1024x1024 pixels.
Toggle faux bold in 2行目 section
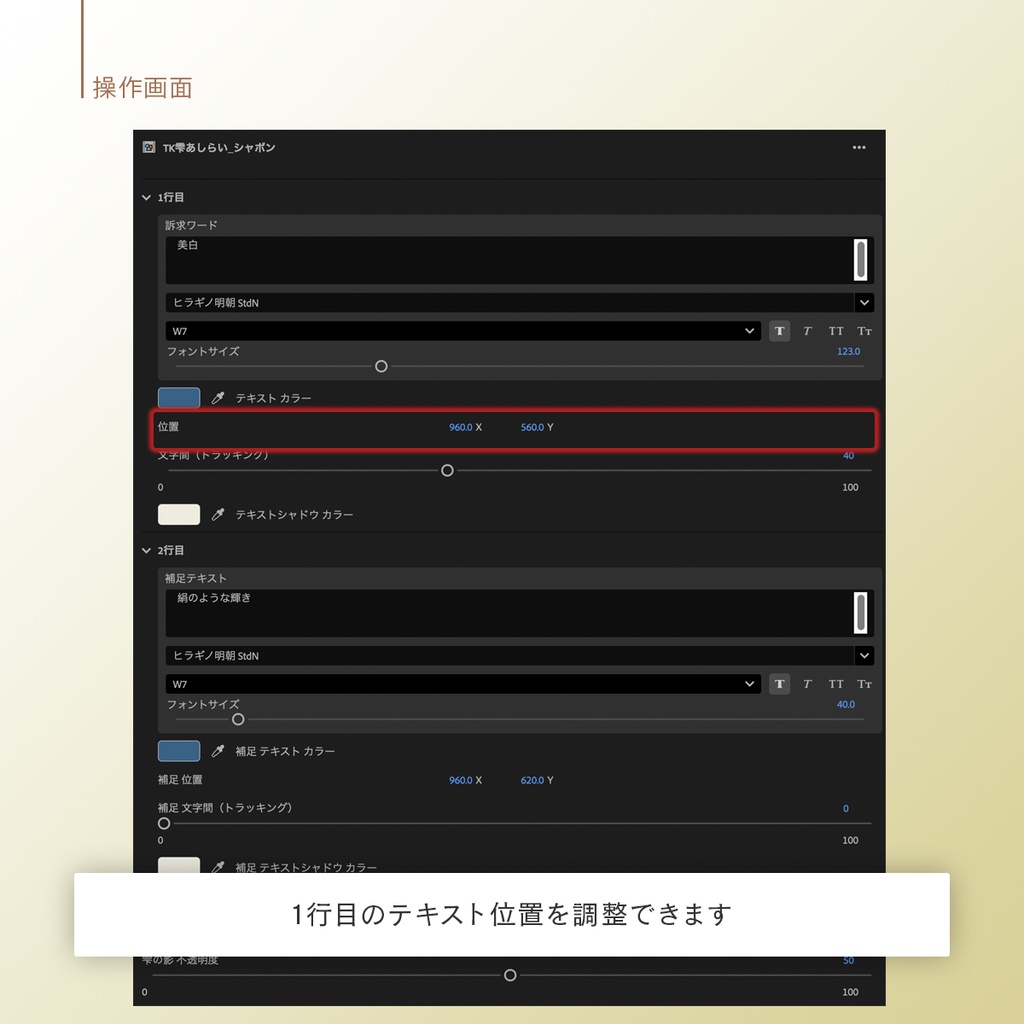point(779,684)
